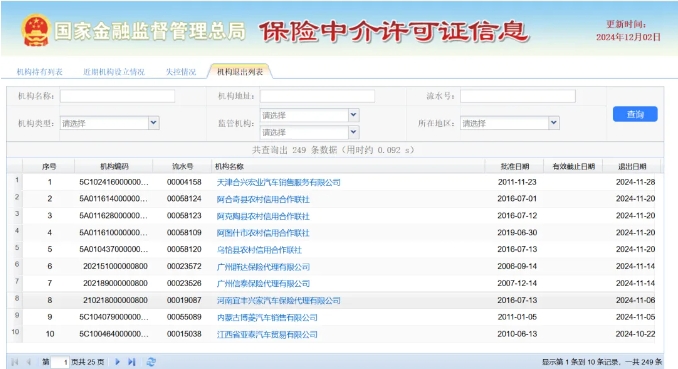678x369 pixels.
Task: Jump to last page arrow
Action: tap(132, 362)
